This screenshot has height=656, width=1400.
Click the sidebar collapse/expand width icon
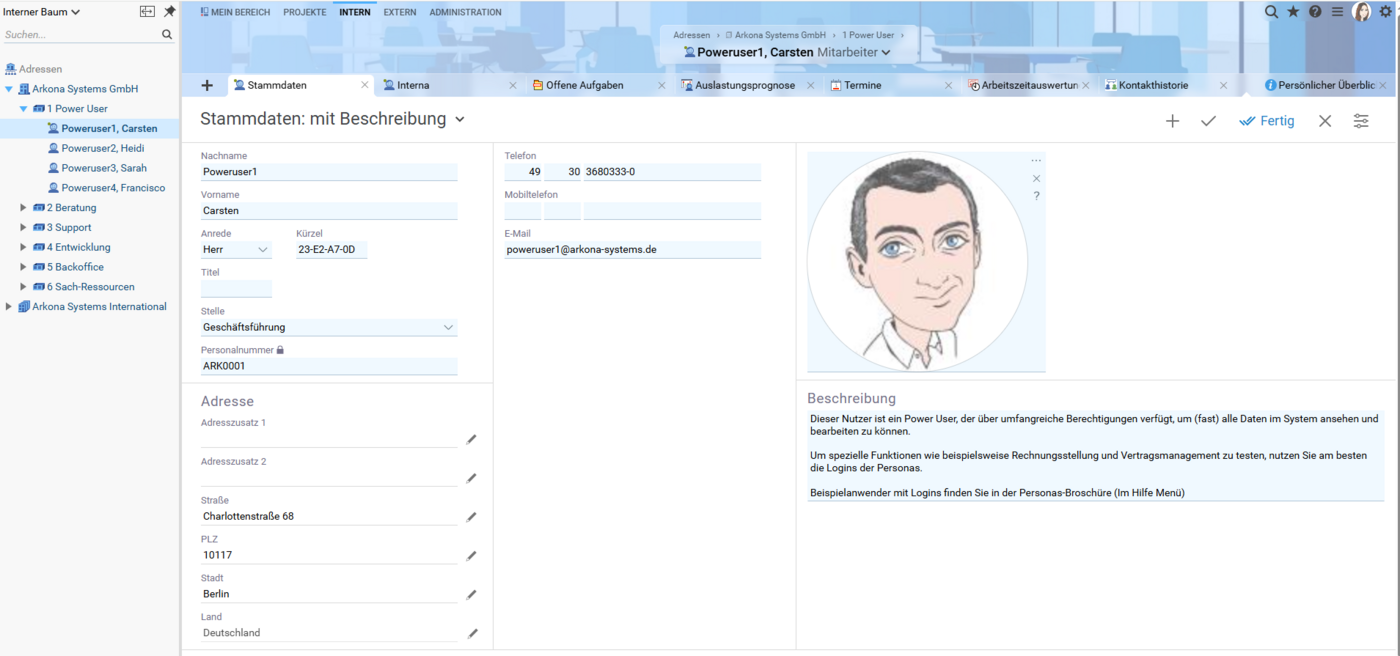click(x=147, y=12)
